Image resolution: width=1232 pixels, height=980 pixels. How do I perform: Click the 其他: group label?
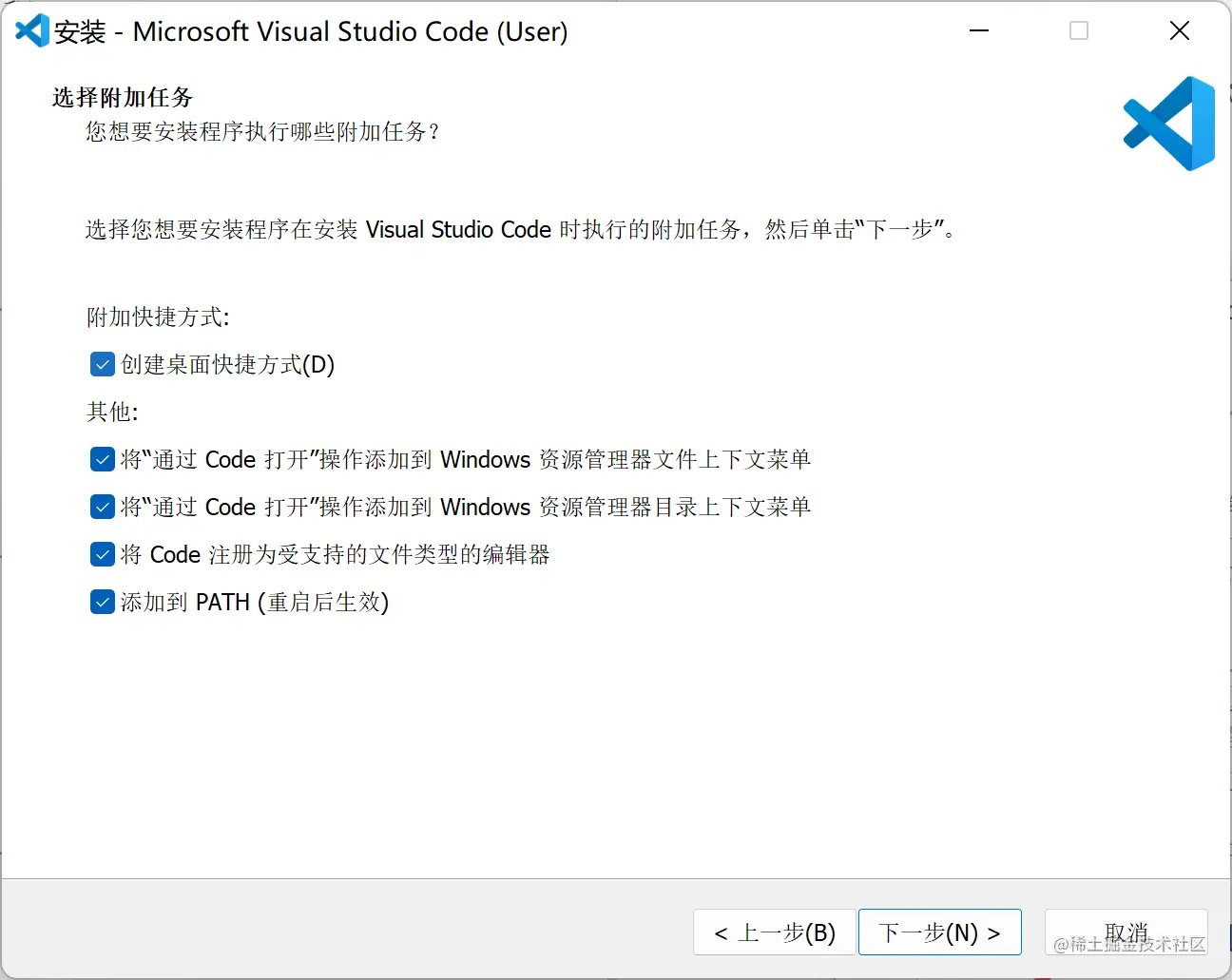[112, 412]
